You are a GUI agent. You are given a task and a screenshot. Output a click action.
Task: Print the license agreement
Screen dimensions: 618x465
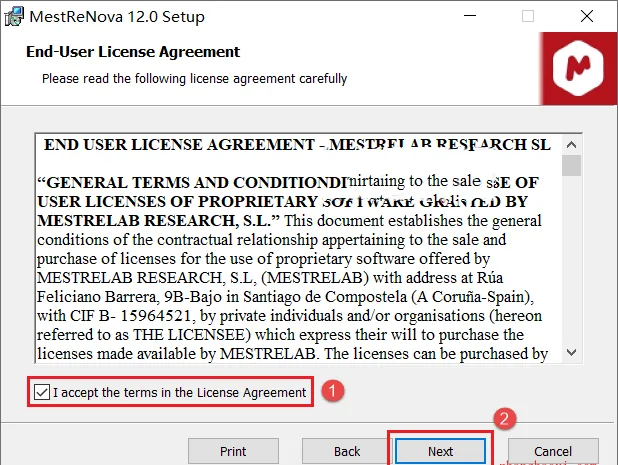[233, 451]
